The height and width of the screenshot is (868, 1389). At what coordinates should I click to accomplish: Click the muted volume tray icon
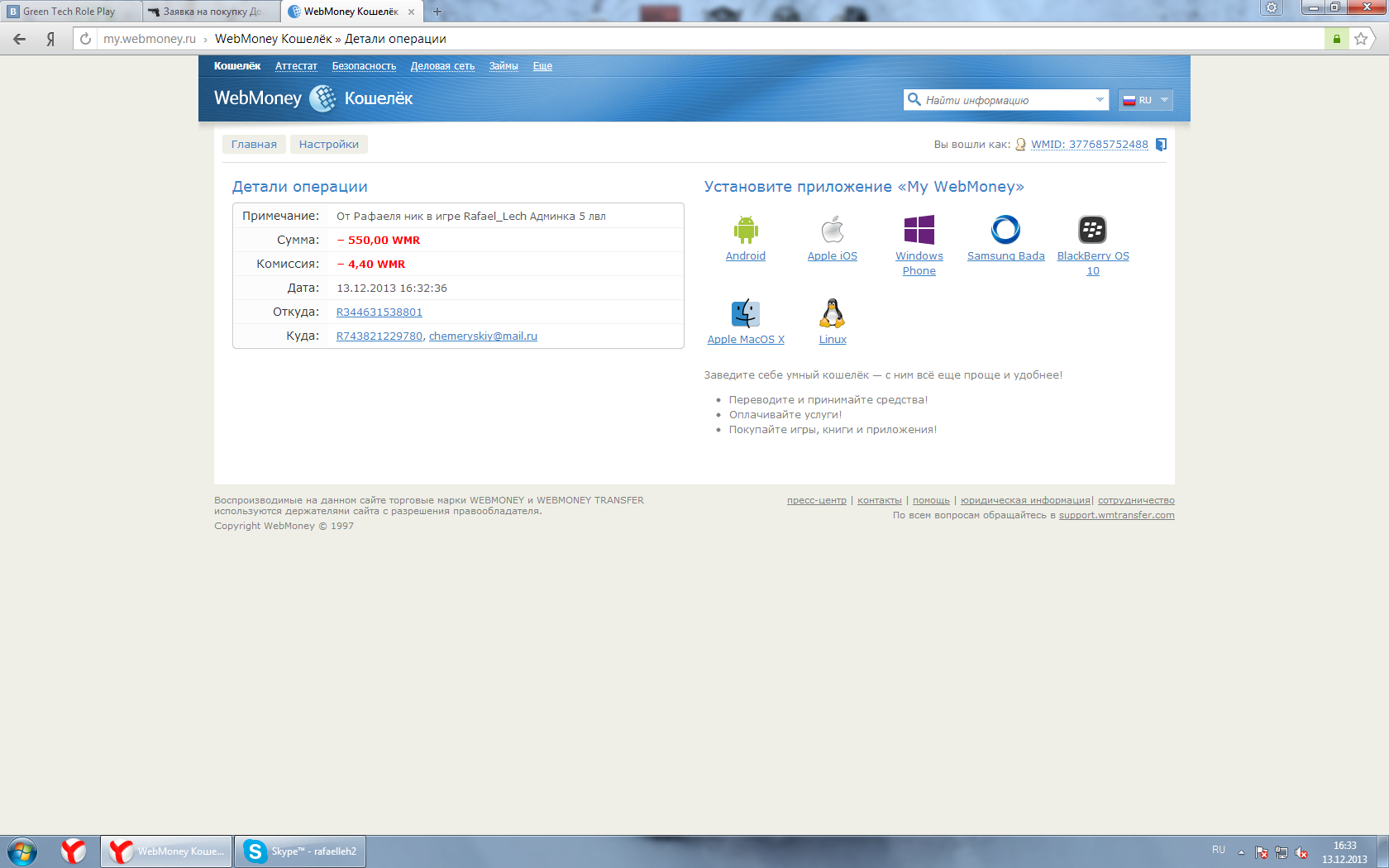click(1301, 852)
